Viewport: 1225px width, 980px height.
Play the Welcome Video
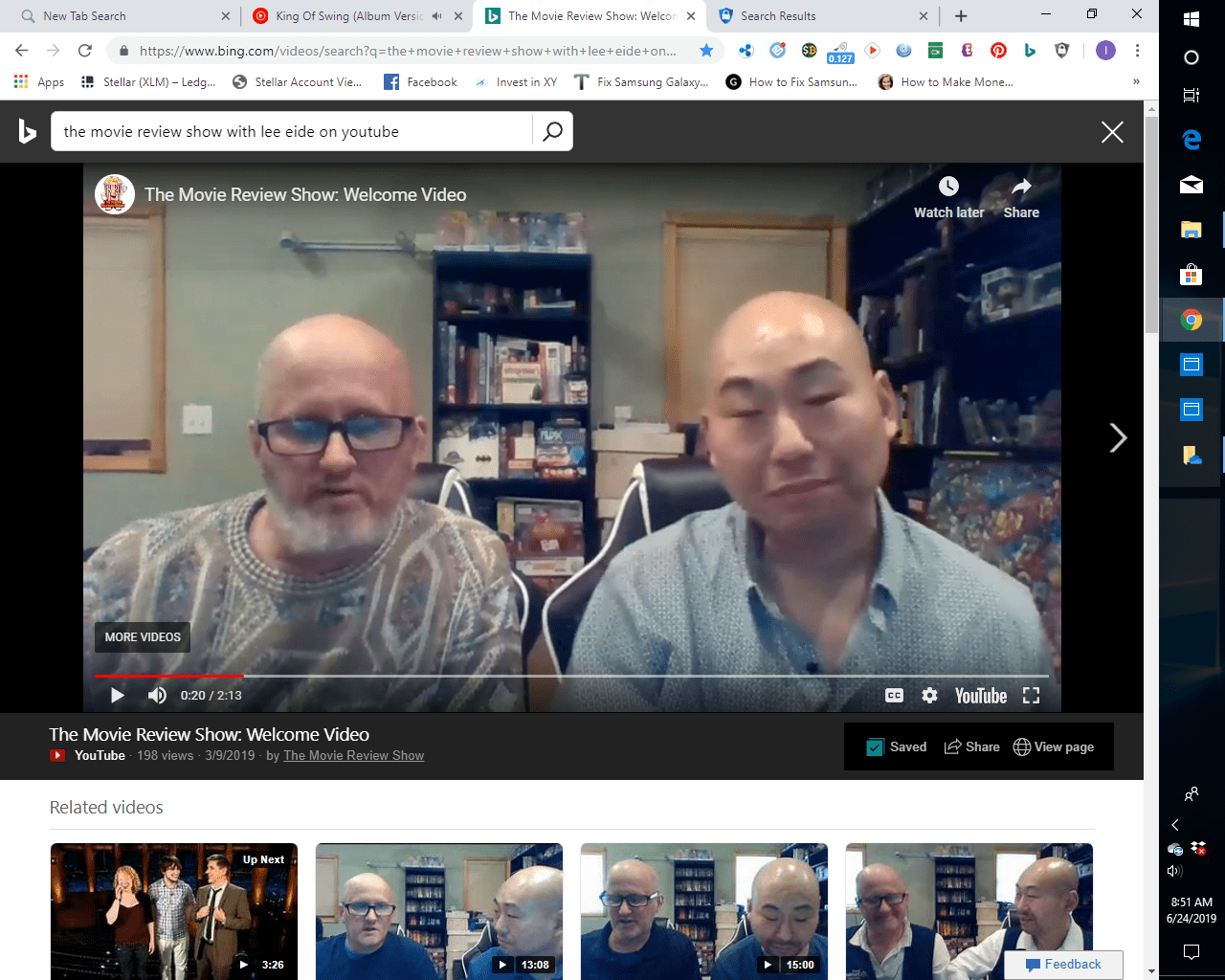coord(118,696)
